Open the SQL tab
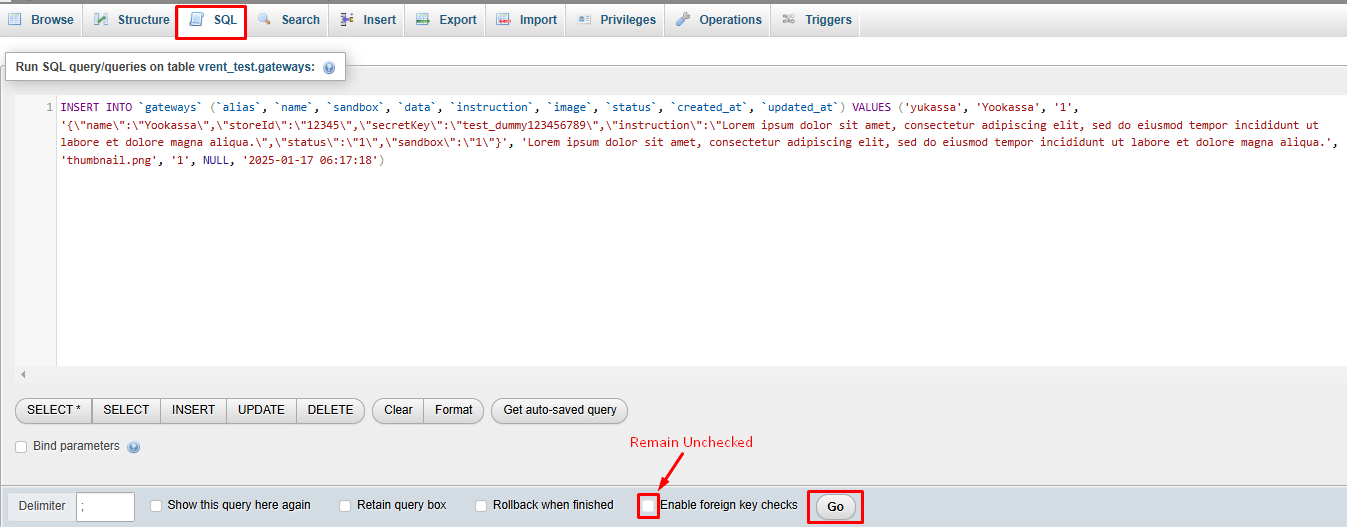The image size is (1347, 527). pyautogui.click(x=211, y=20)
